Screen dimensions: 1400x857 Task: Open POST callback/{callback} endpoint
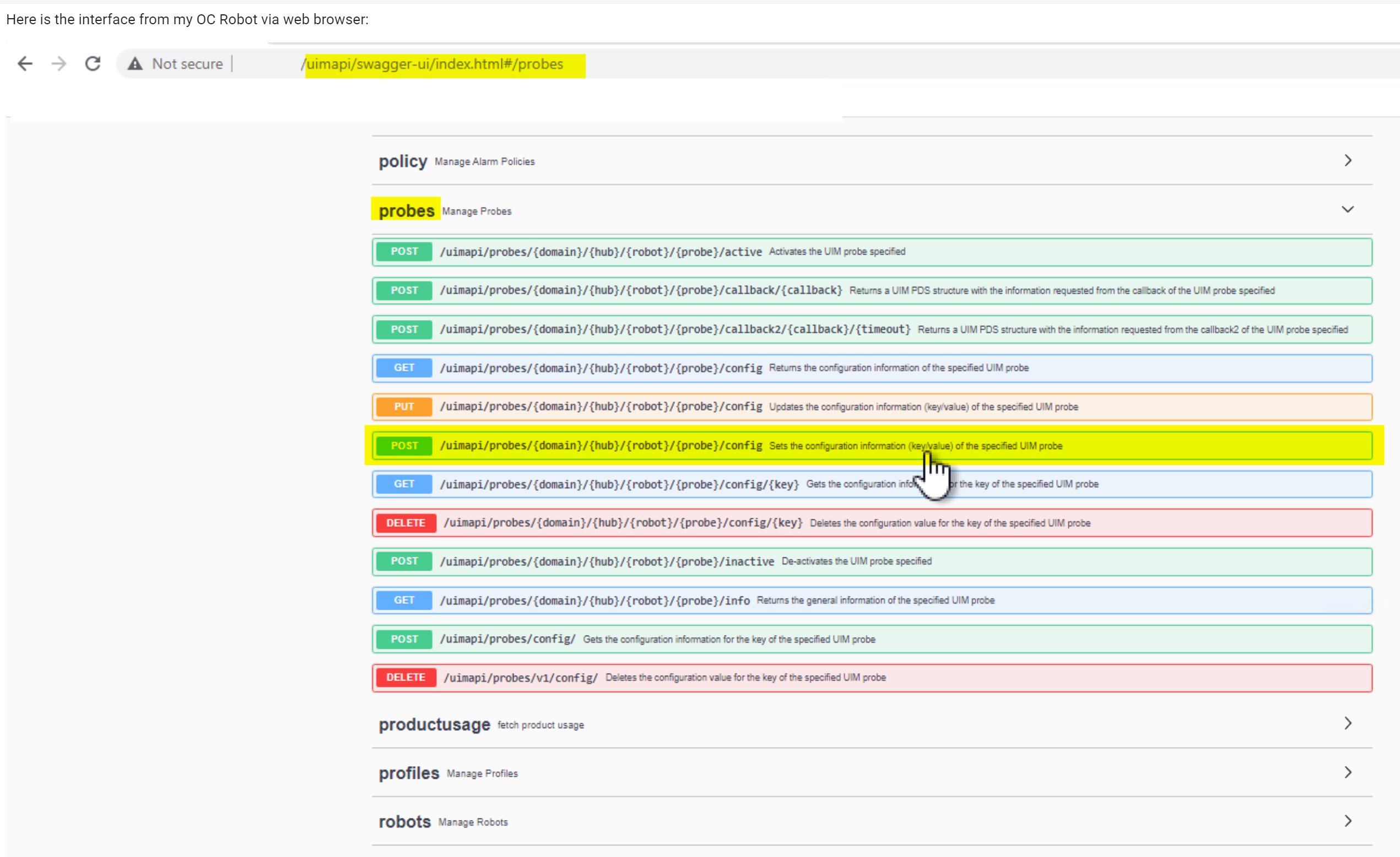click(640, 290)
